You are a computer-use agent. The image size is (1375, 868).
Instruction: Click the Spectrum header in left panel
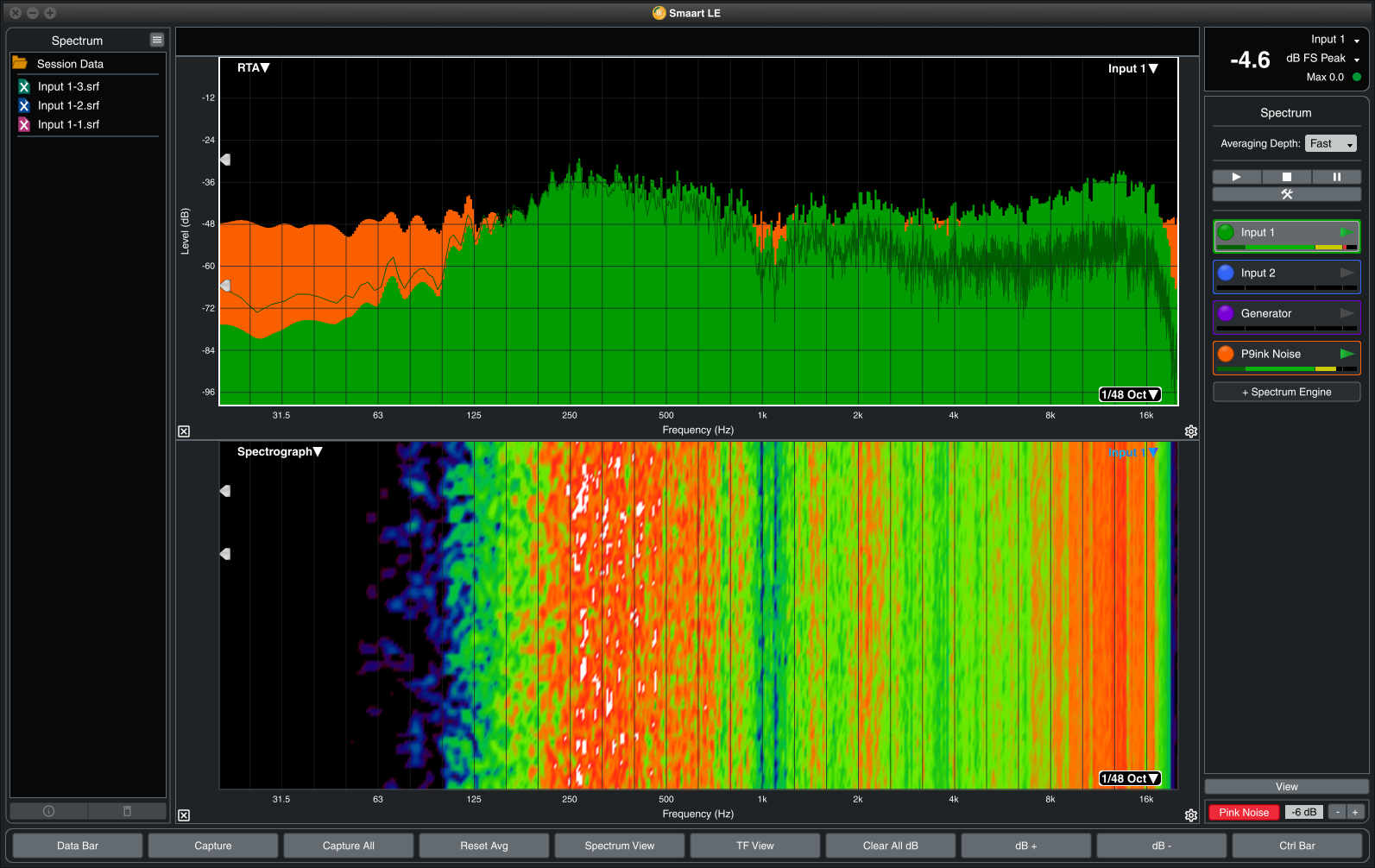[77, 41]
